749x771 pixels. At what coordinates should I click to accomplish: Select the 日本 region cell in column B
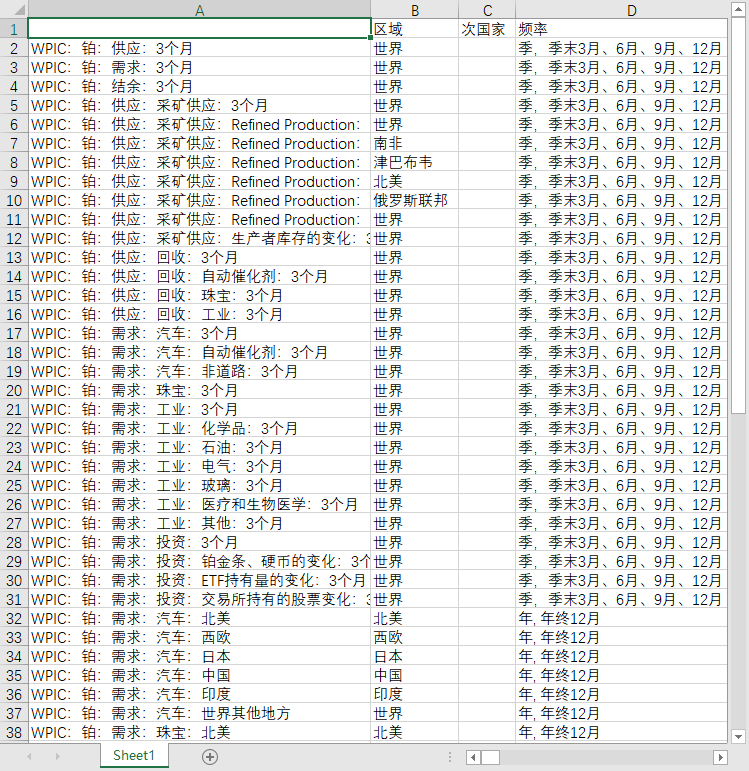(415, 656)
